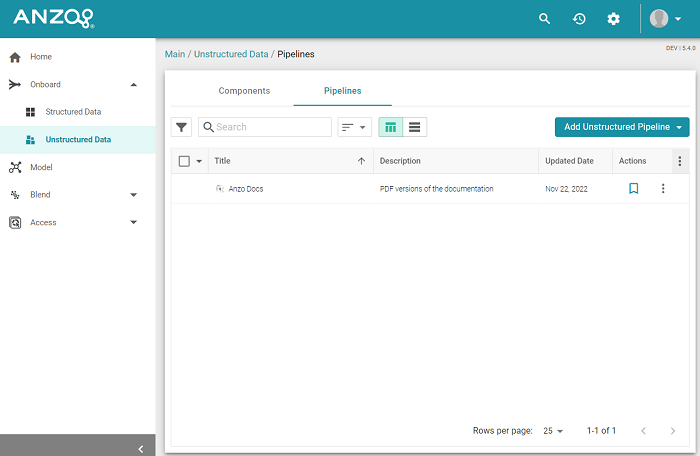Image resolution: width=700 pixels, height=456 pixels.
Task: Open the activity history clock icon
Action: (x=579, y=19)
